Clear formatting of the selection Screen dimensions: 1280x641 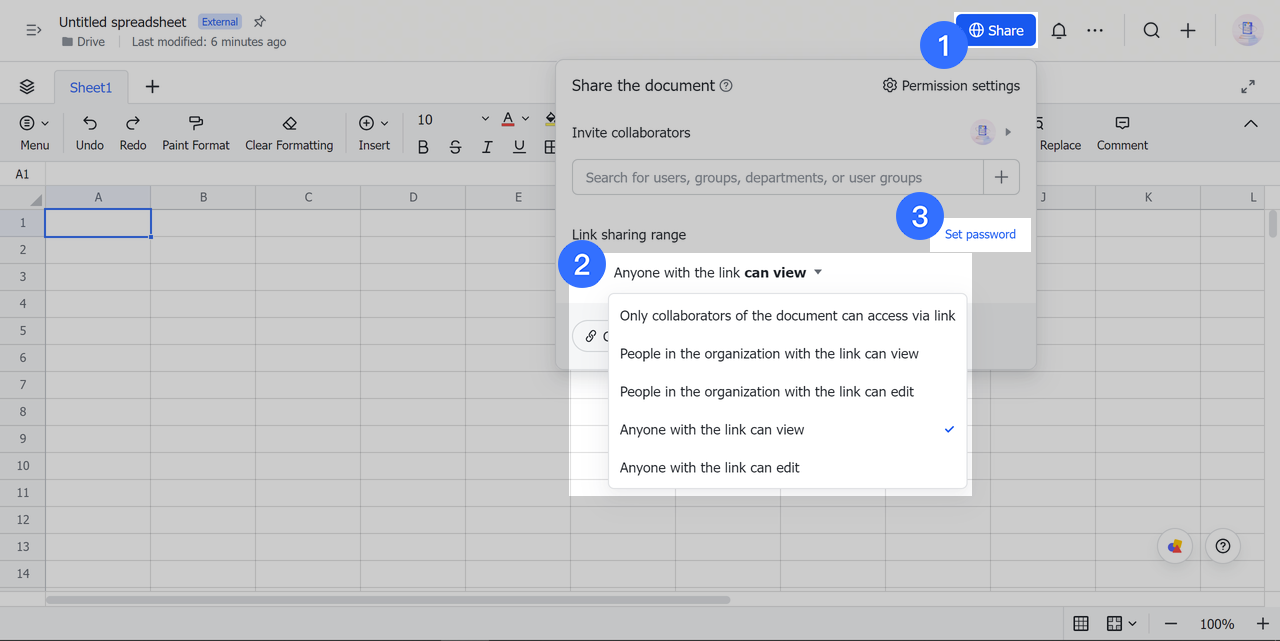pos(289,131)
